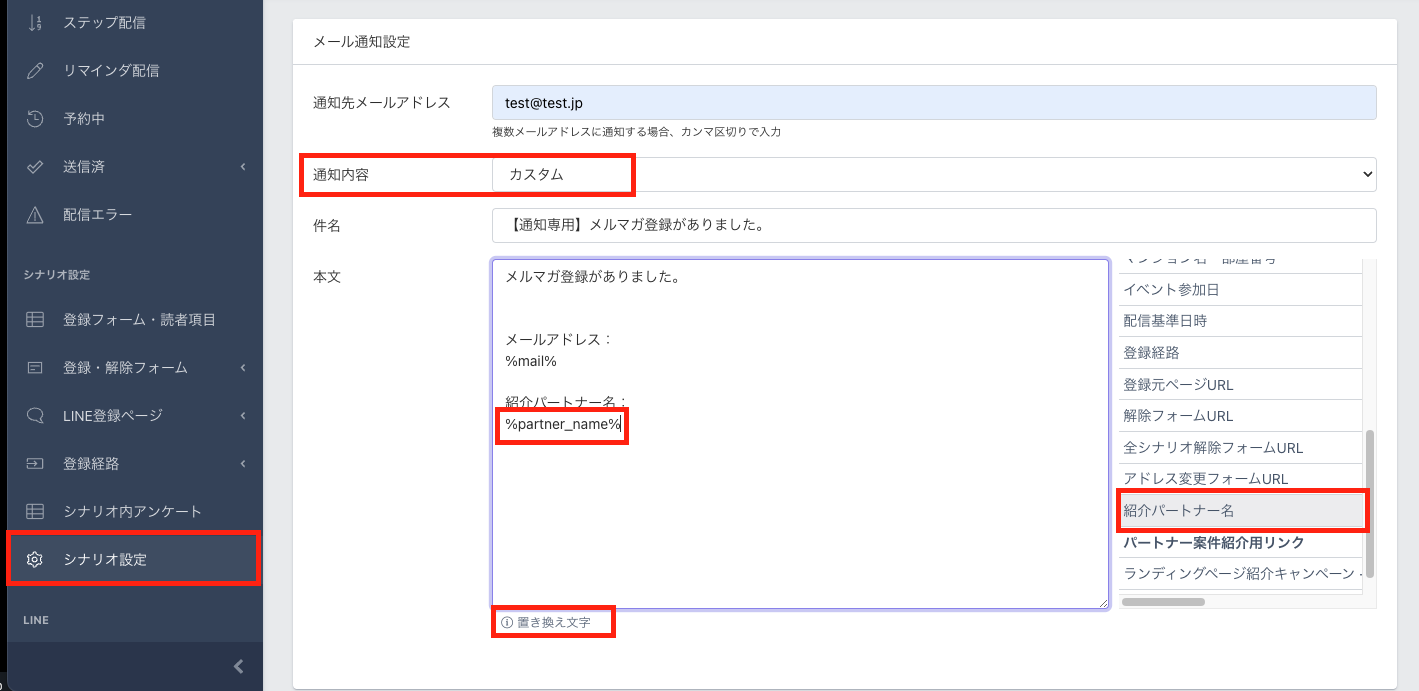Insert 紹介パートナー名 replacement tag
Viewport: 1419px width, 691px height.
click(x=1241, y=510)
